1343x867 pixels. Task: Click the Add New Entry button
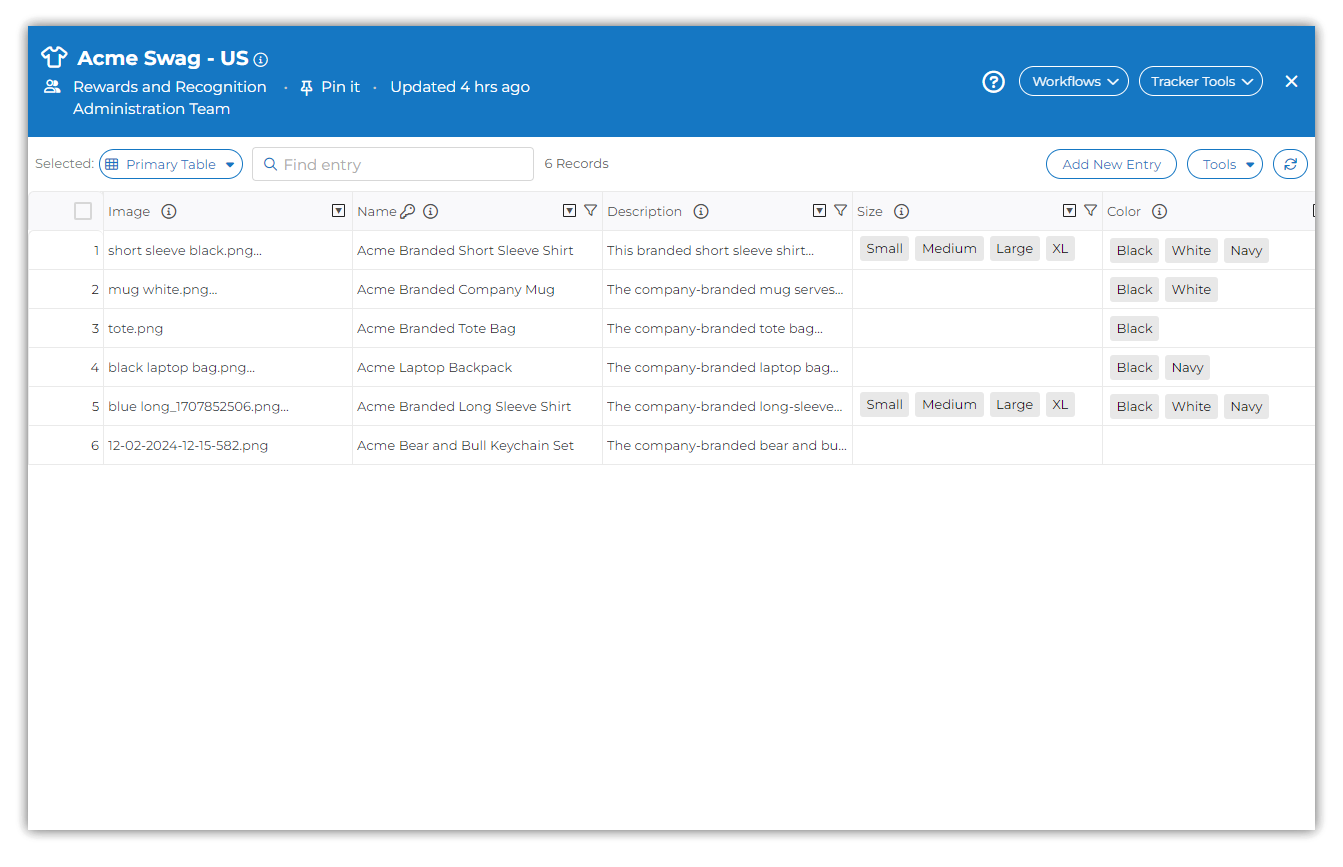coord(1111,164)
